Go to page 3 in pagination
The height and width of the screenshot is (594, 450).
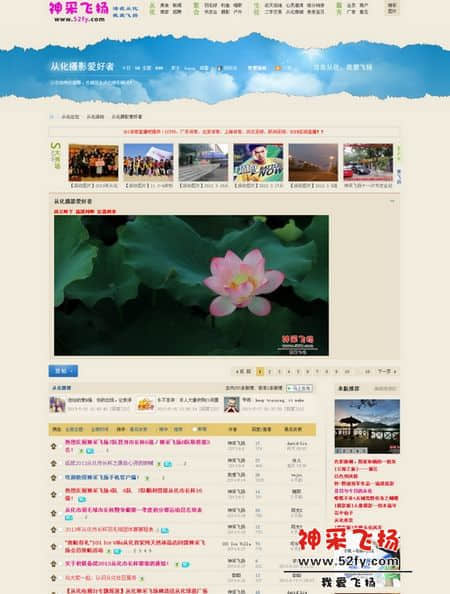tap(279, 372)
